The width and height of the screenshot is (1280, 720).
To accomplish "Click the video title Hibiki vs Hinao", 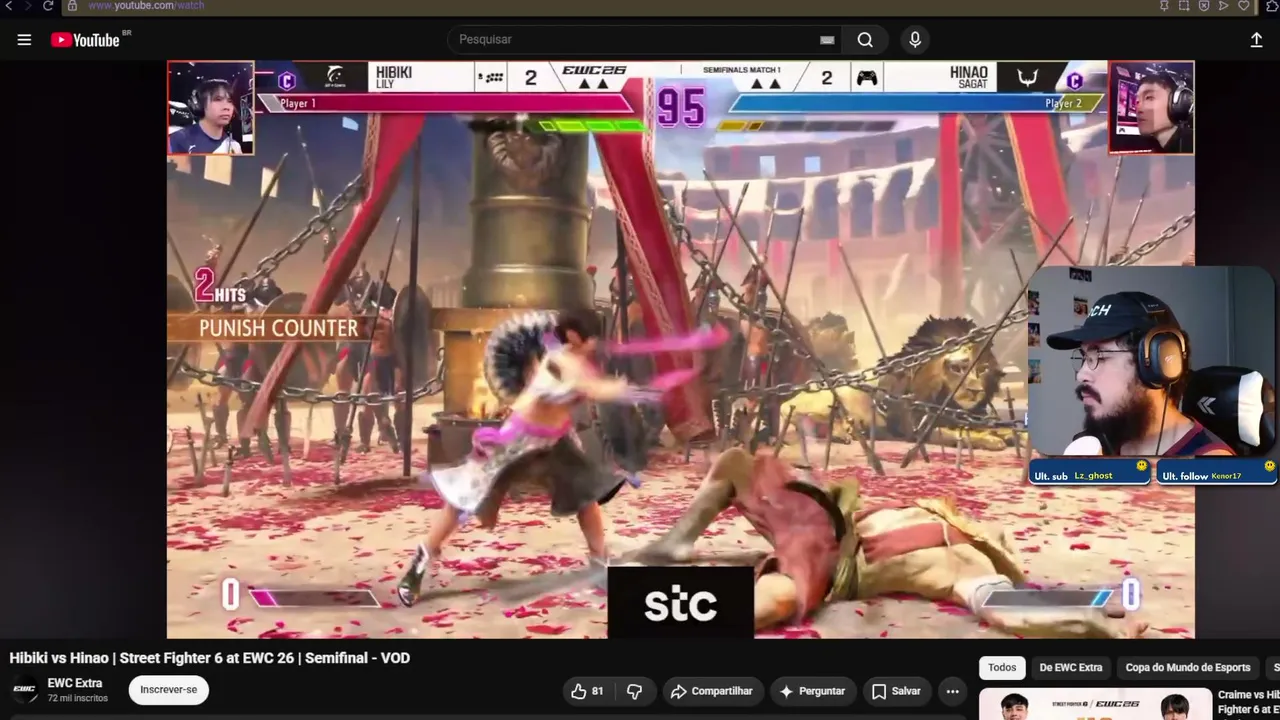I will point(210,658).
